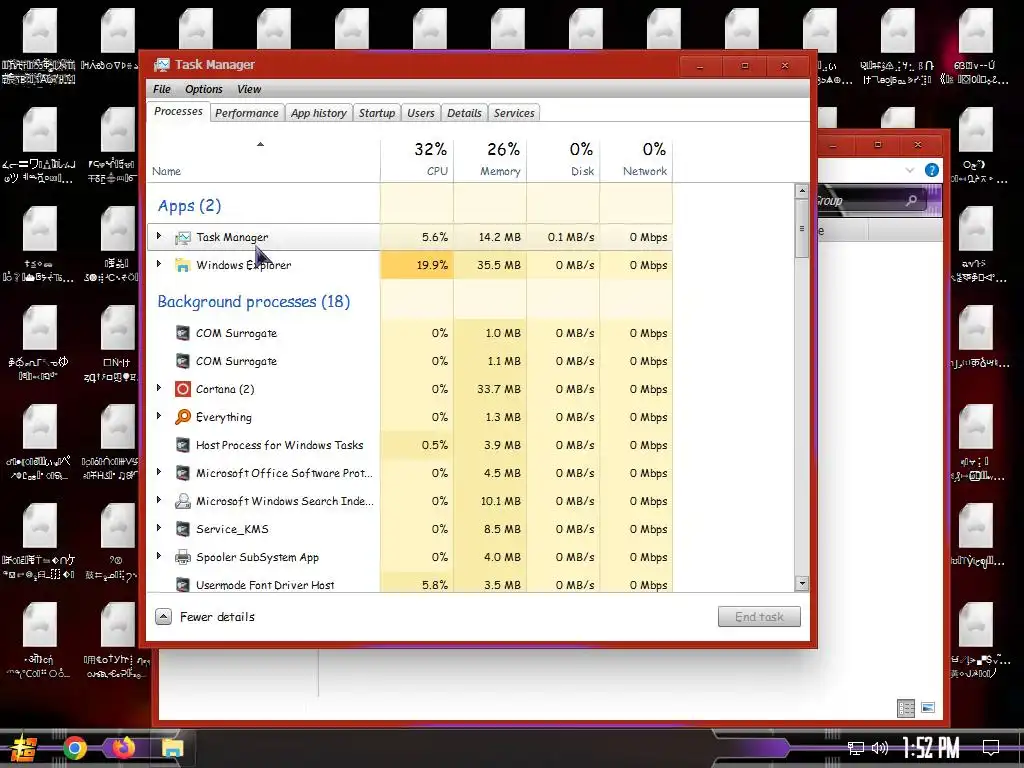This screenshot has height=768, width=1024.
Task: Expand the Everything process row
Action: [159, 416]
